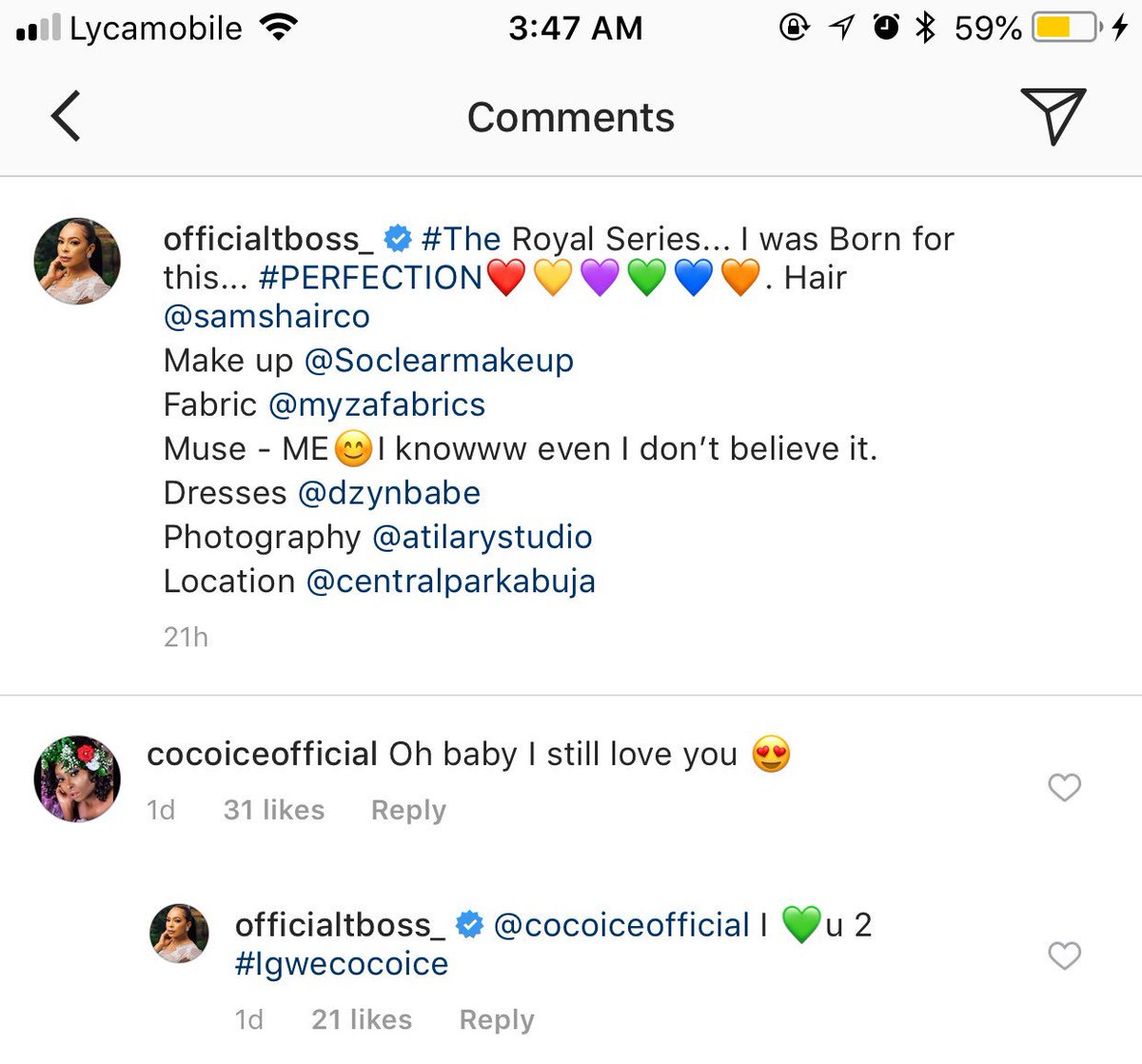Like the cocoiceofficial comment with the heart
The width and height of the screenshot is (1142, 1064).
click(x=1064, y=787)
